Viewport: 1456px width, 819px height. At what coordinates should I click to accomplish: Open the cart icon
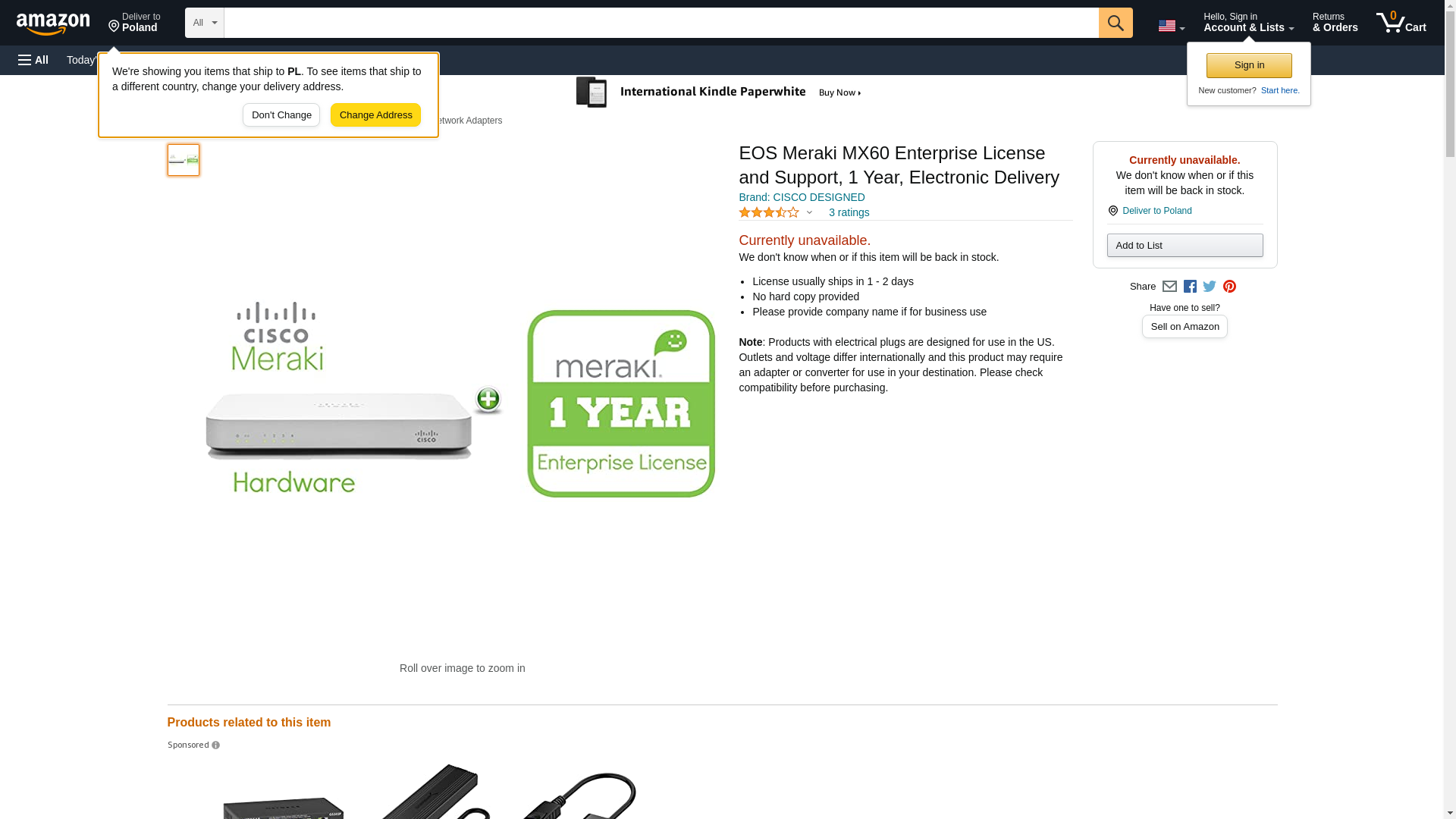click(1401, 23)
